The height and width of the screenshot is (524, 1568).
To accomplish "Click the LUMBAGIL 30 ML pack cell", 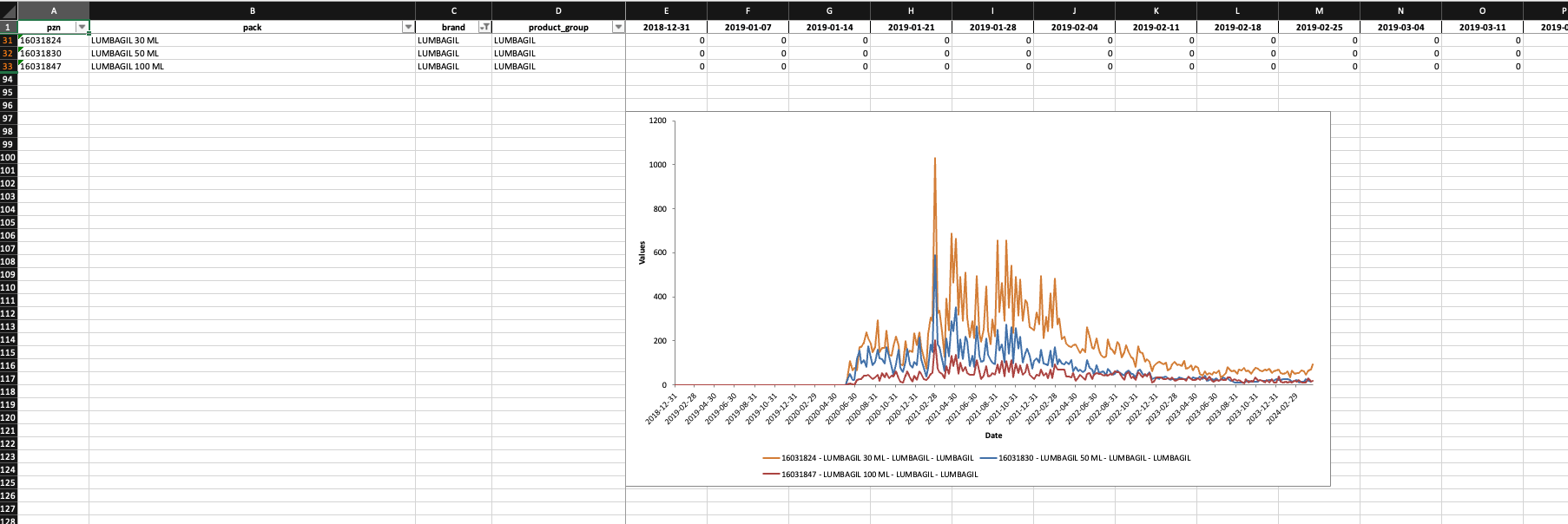I will click(x=253, y=40).
